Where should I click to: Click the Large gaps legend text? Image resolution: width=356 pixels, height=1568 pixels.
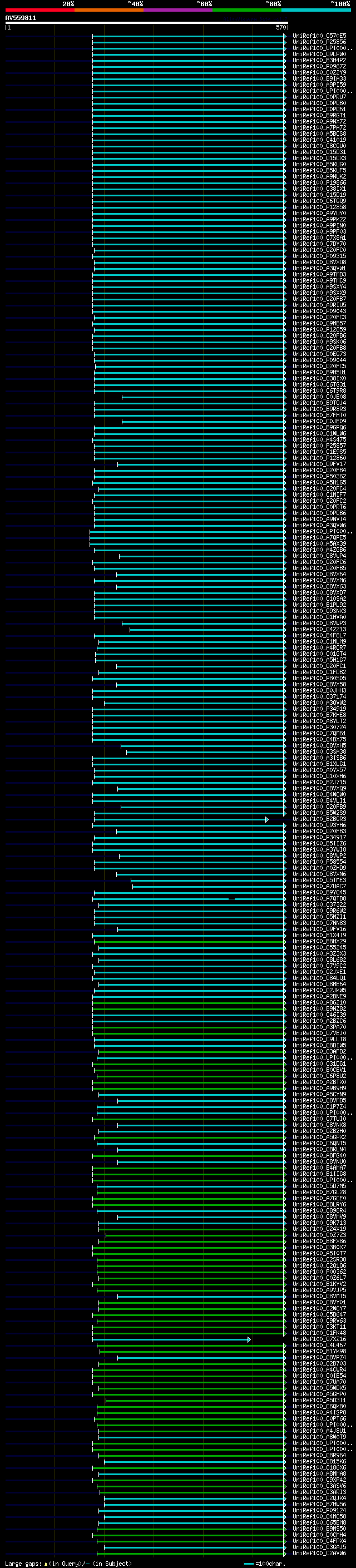point(24,1563)
